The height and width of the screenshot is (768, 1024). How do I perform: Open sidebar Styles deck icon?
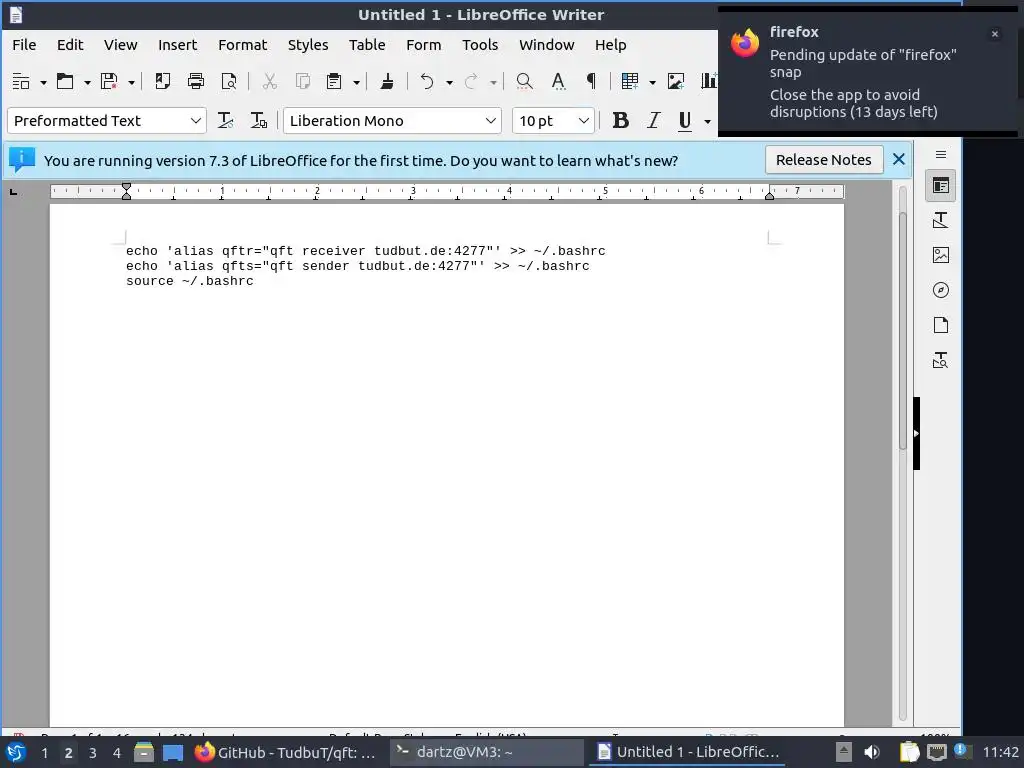tap(940, 221)
